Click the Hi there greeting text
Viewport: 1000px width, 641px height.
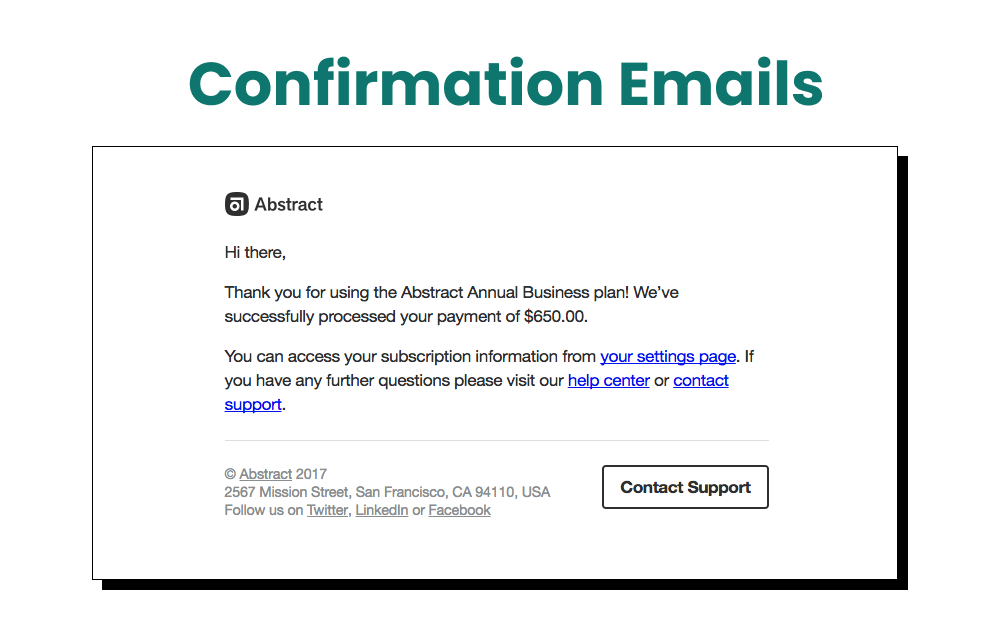tap(254, 252)
